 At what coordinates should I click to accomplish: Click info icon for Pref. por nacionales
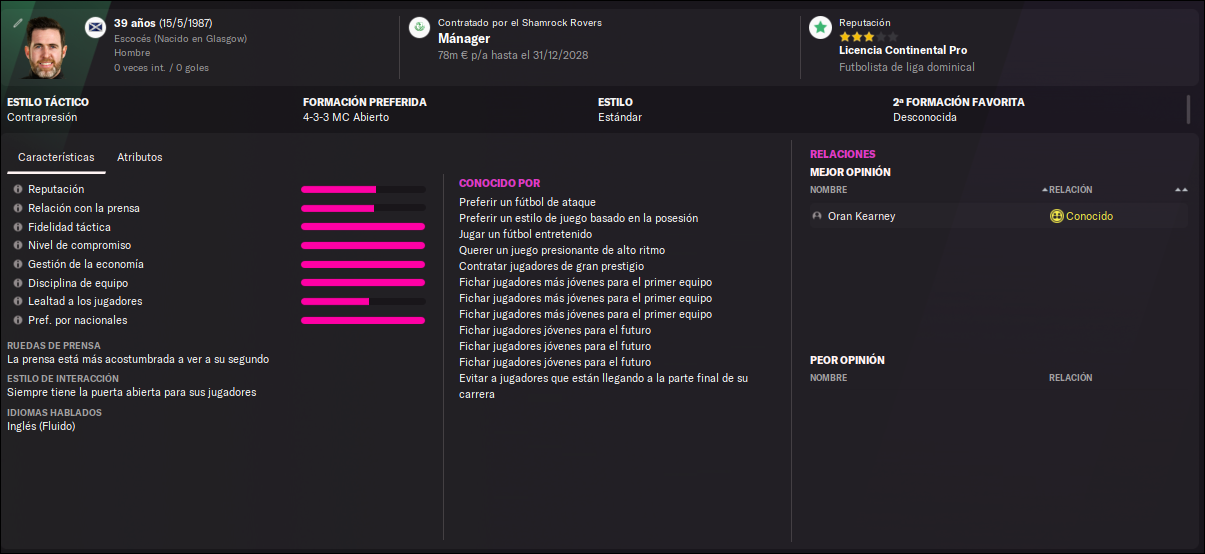tap(18, 320)
